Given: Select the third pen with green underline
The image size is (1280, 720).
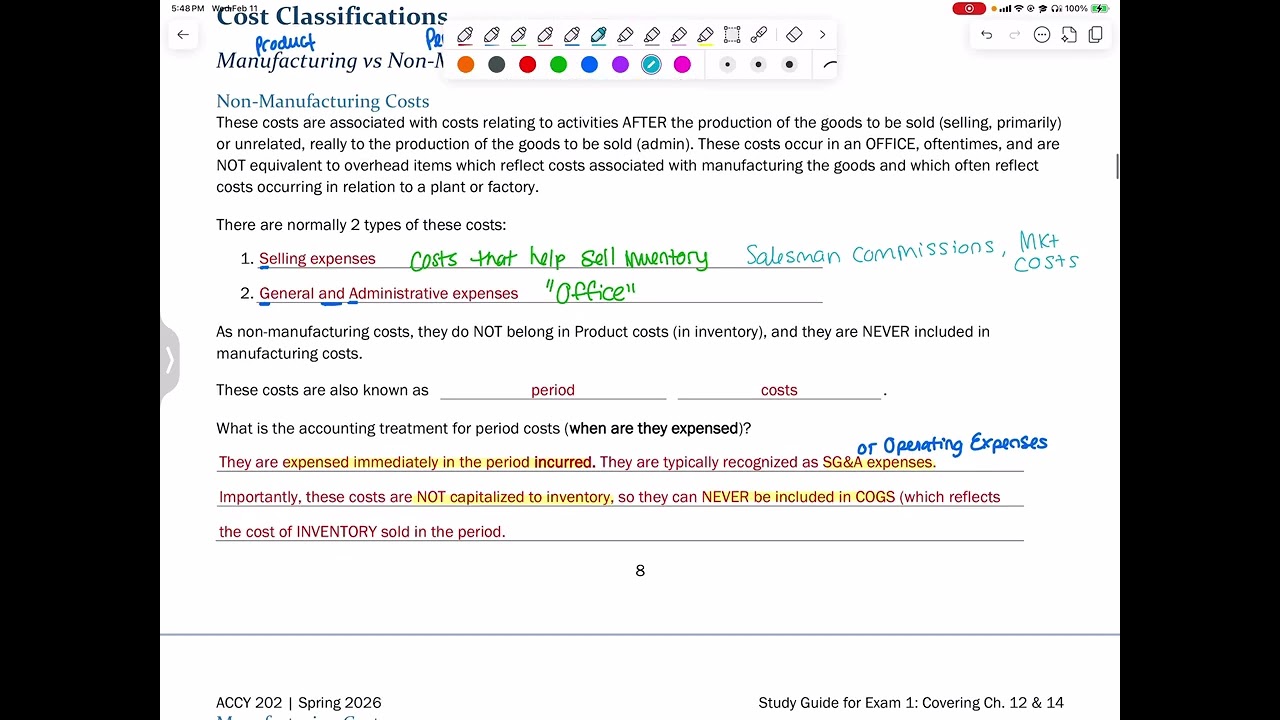Looking at the screenshot, I should [518, 35].
